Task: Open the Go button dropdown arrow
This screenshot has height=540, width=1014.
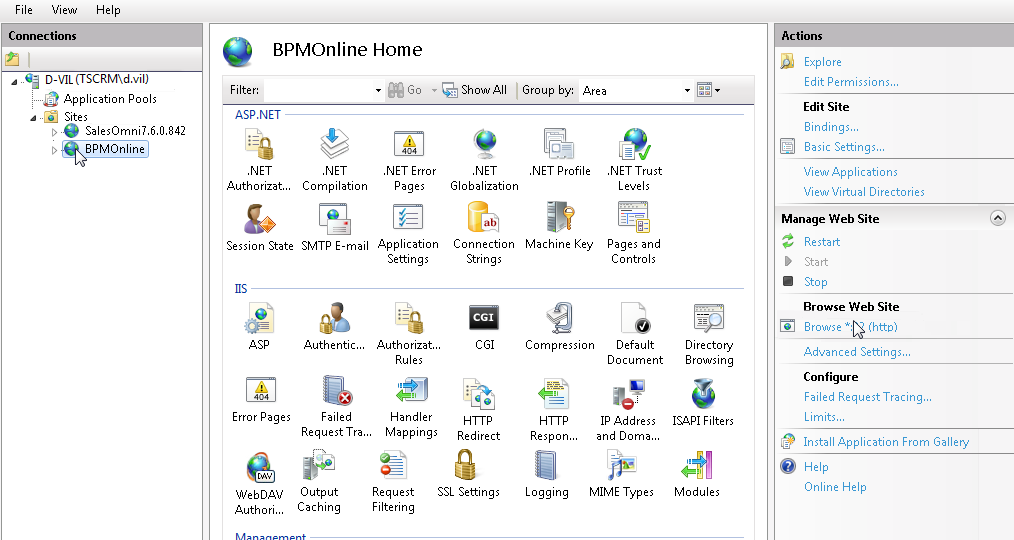Action: (x=434, y=91)
